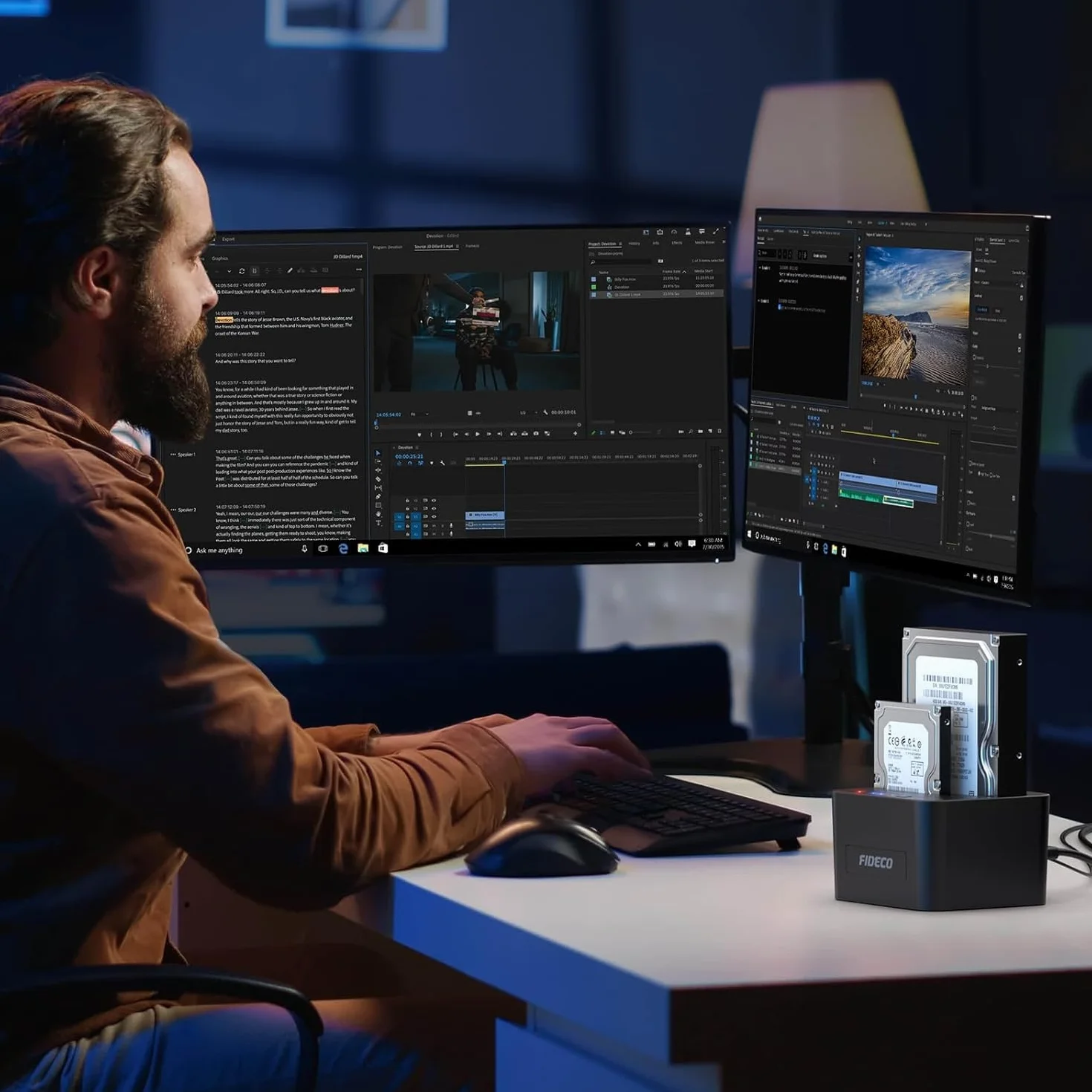The height and width of the screenshot is (1092, 1092).
Task: Select the Razor tool on the left monitor
Action: tap(377, 479)
